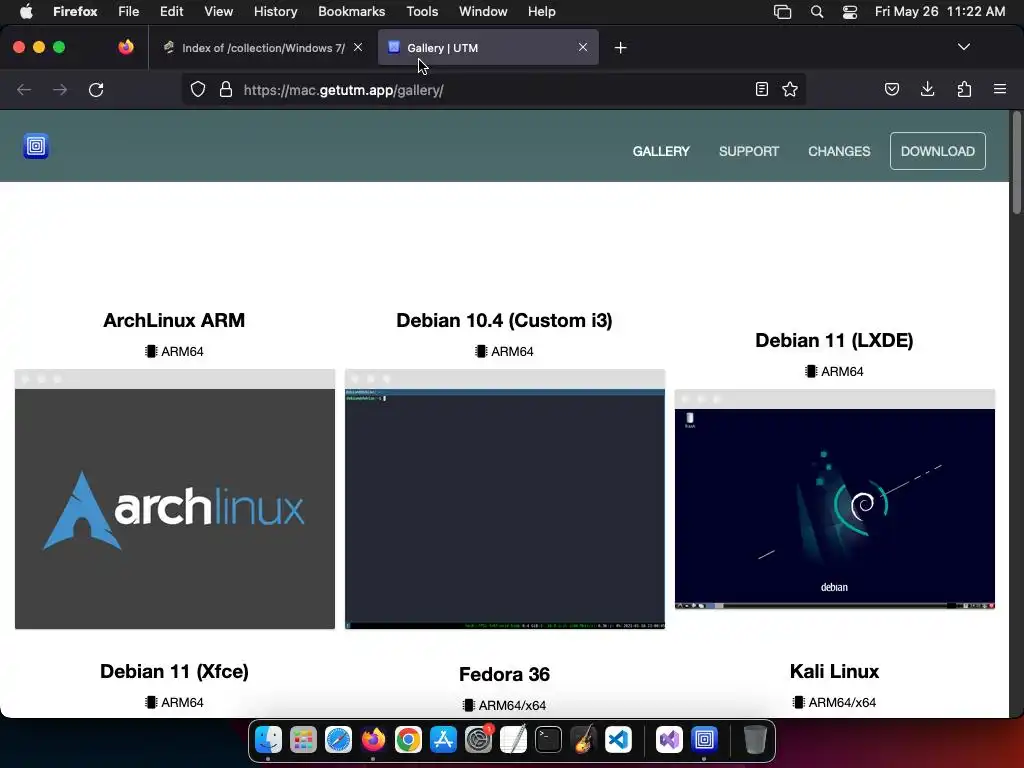The image size is (1024, 768).
Task: Open Terminal from the Dock
Action: [x=548, y=740]
